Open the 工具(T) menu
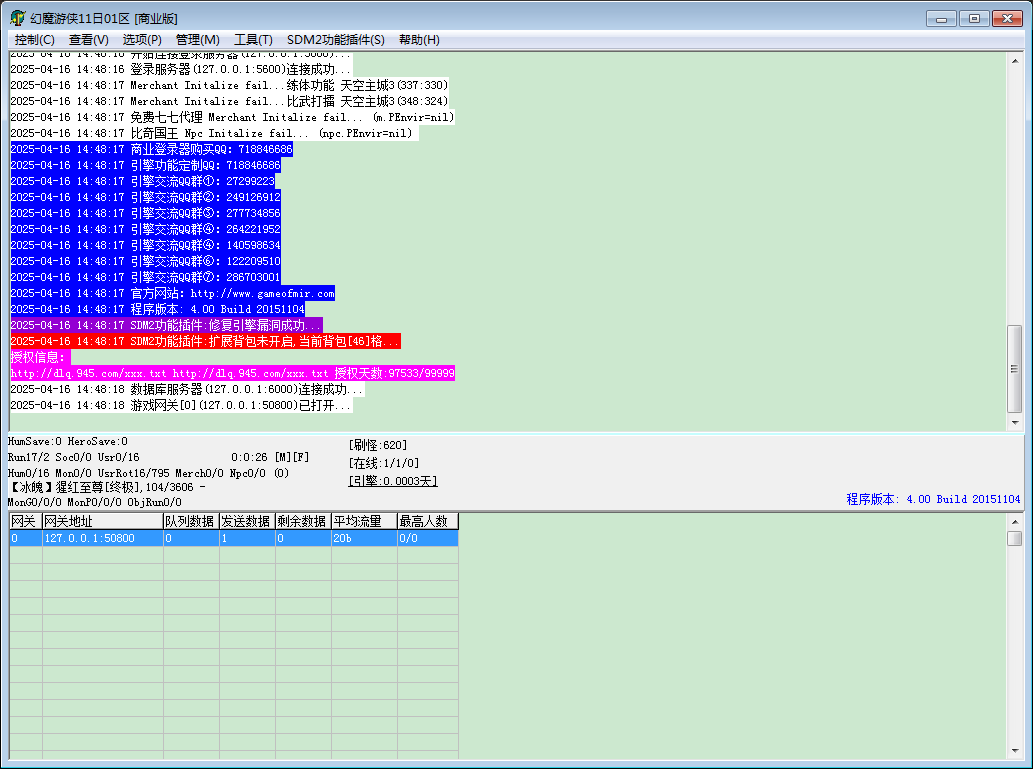The image size is (1033, 769). click(253, 40)
